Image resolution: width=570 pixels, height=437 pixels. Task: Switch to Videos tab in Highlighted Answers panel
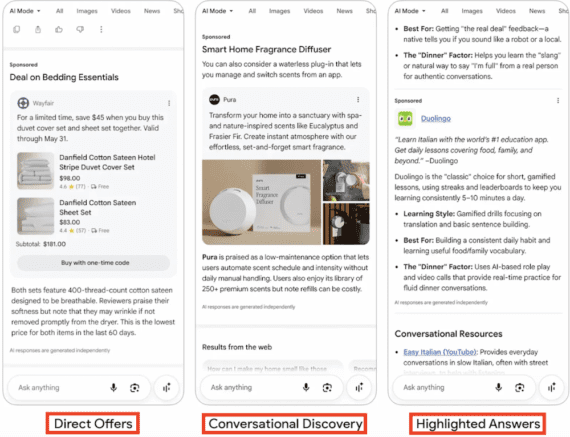click(506, 11)
